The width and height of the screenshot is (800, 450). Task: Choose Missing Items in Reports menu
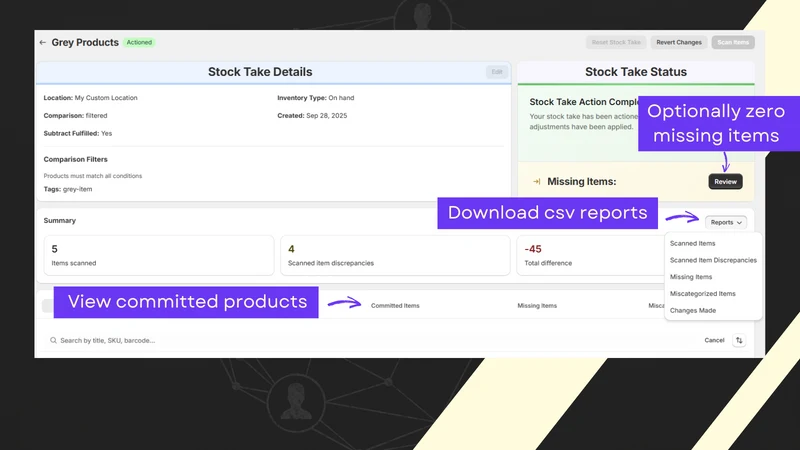tap(691, 277)
